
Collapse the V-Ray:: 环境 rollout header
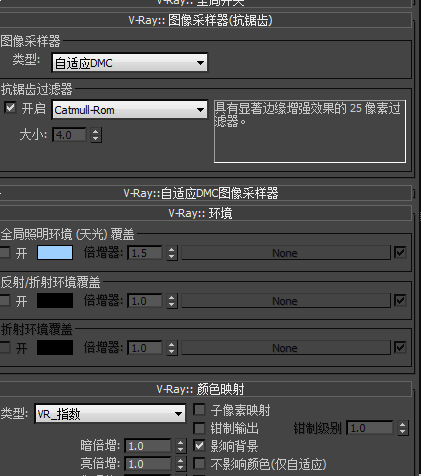(206, 213)
